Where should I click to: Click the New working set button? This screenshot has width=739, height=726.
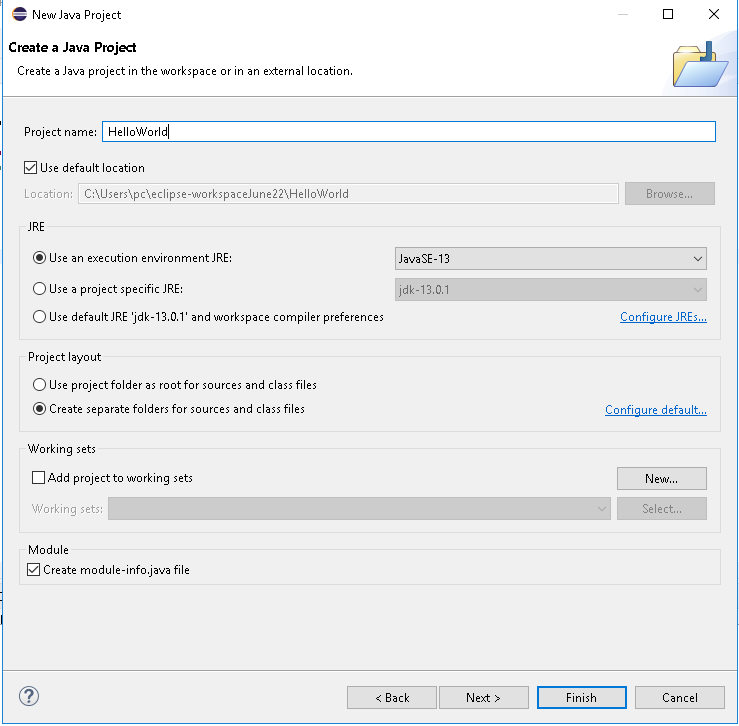click(661, 478)
